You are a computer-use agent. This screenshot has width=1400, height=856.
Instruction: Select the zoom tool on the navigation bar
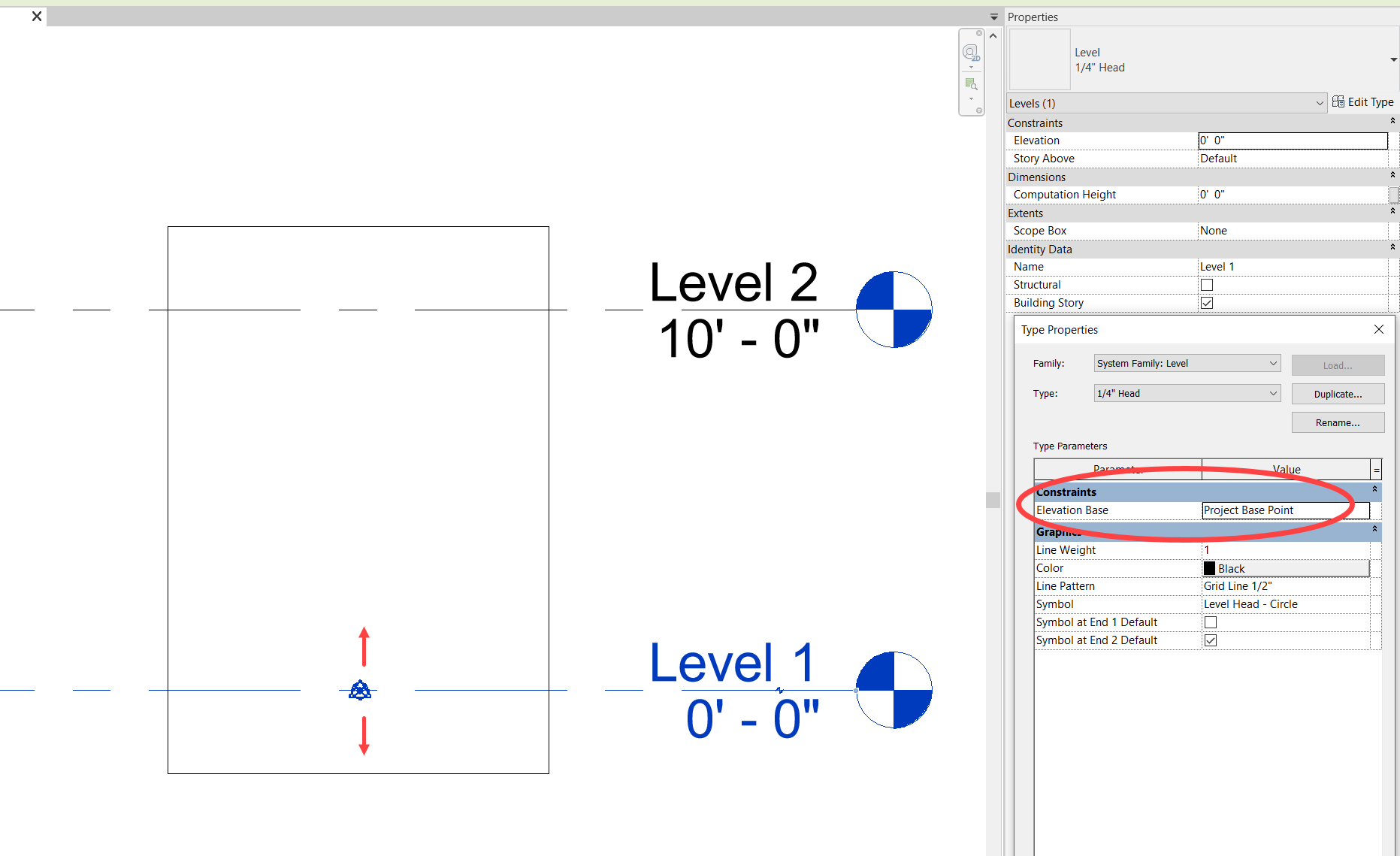click(x=971, y=83)
